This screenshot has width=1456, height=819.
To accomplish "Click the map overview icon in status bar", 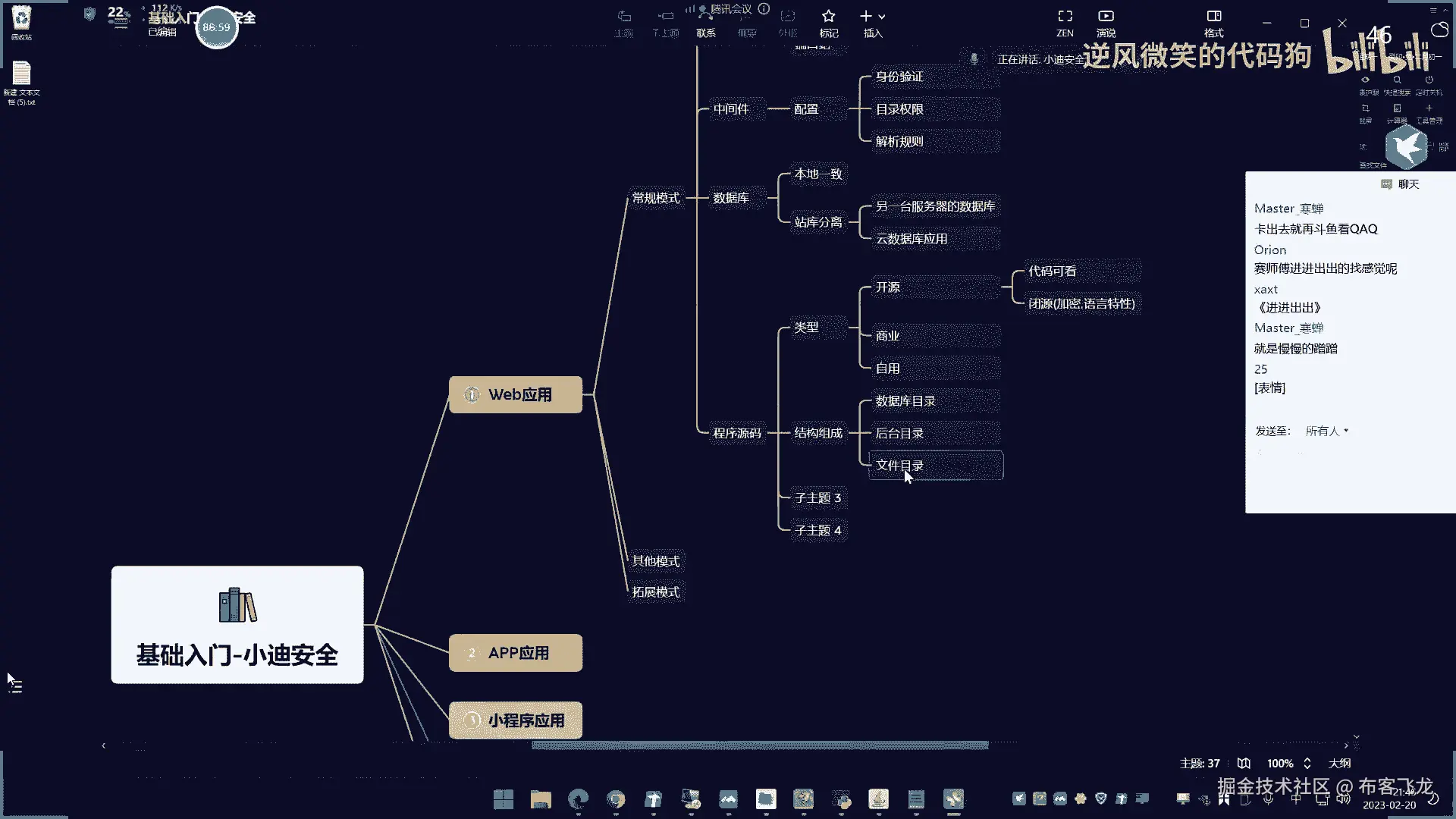I will pos(1244,763).
